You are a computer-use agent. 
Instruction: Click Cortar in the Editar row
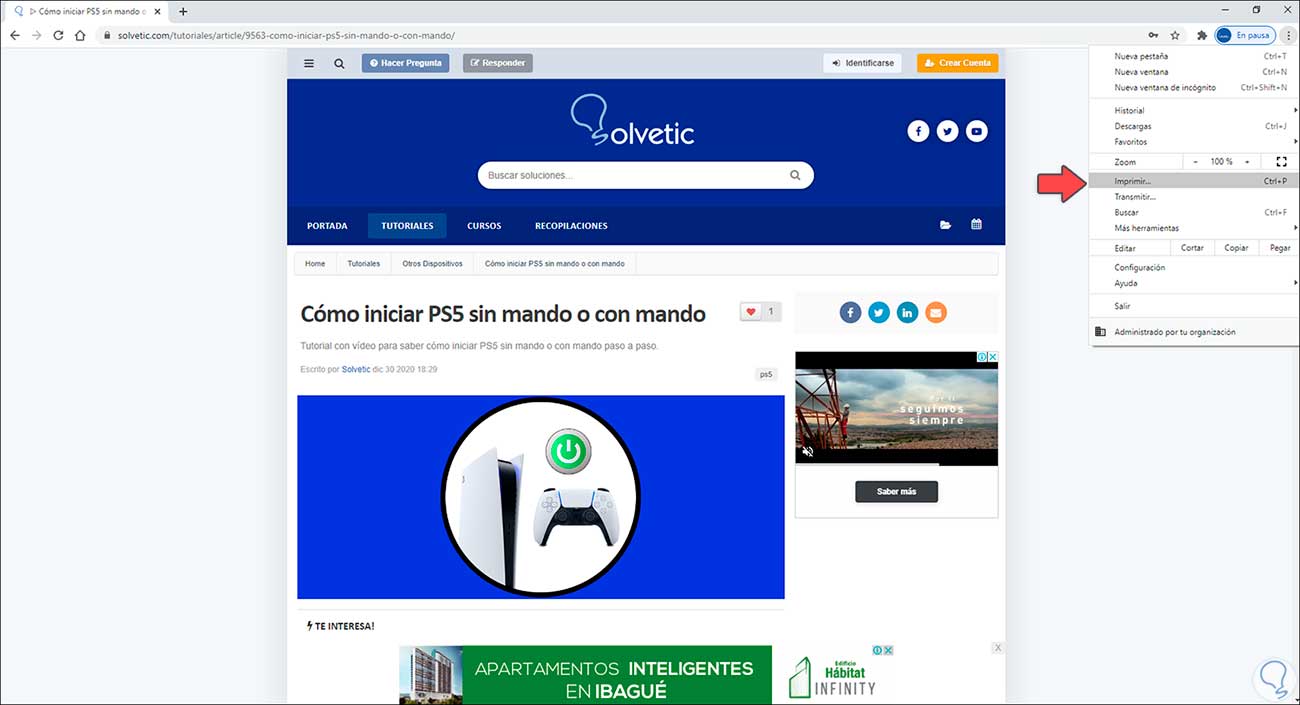pyautogui.click(x=1192, y=248)
